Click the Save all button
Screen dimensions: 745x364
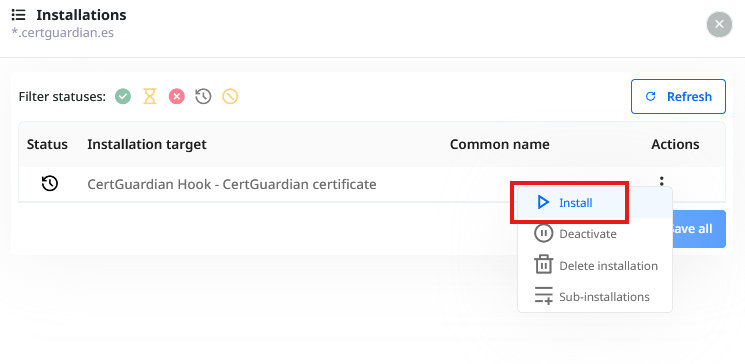point(698,229)
